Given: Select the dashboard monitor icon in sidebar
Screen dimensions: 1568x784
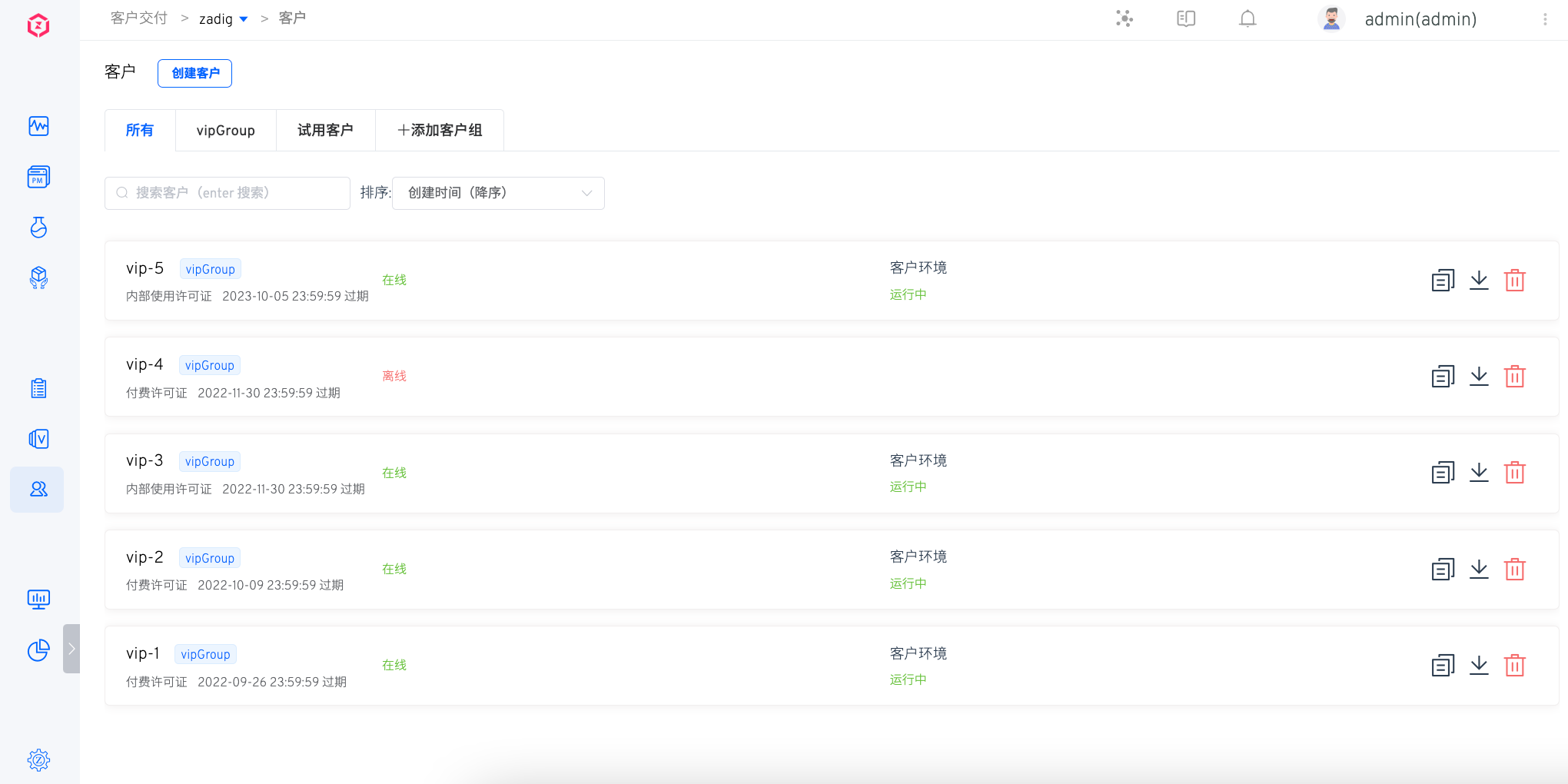Looking at the screenshot, I should tap(38, 126).
